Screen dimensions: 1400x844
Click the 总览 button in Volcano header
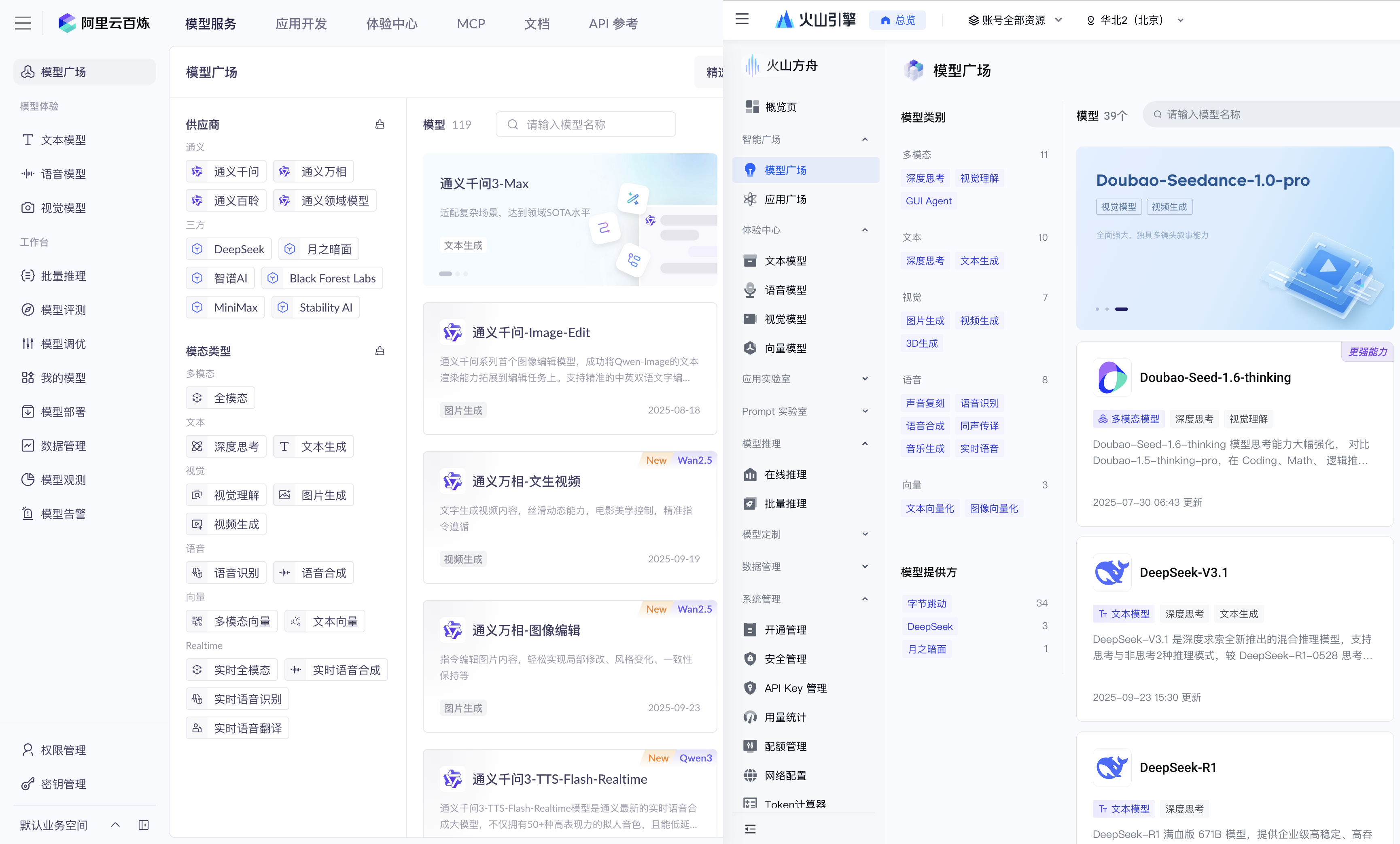898,21
